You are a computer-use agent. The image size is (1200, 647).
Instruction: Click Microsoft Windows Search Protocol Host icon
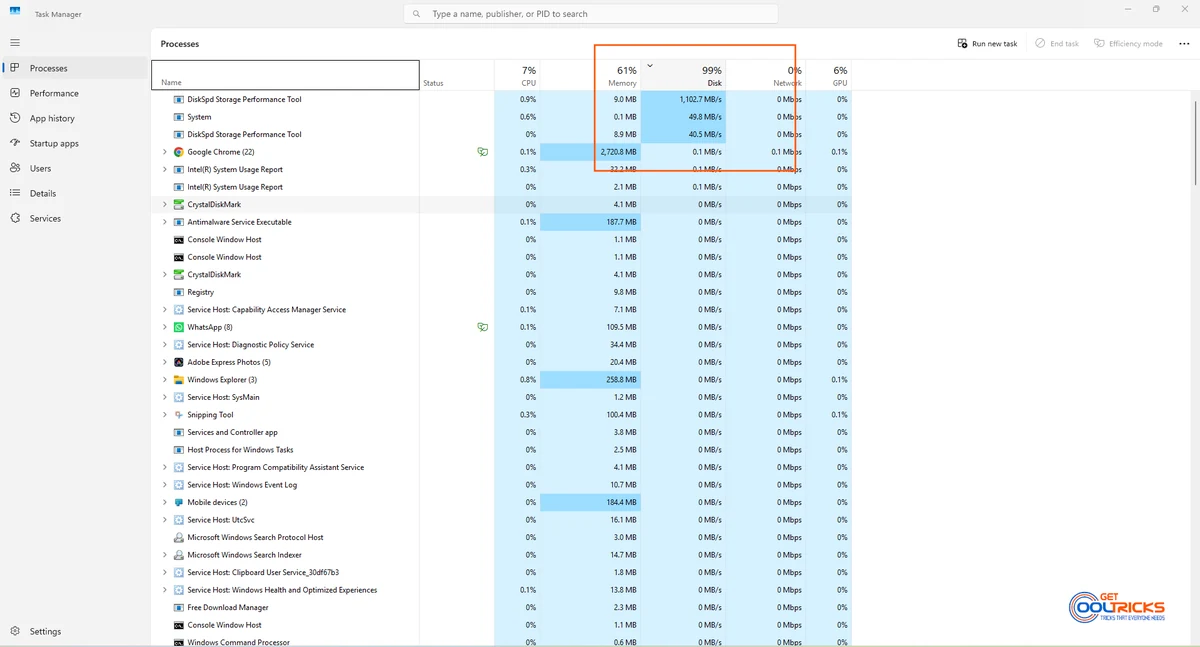pyautogui.click(x=179, y=537)
